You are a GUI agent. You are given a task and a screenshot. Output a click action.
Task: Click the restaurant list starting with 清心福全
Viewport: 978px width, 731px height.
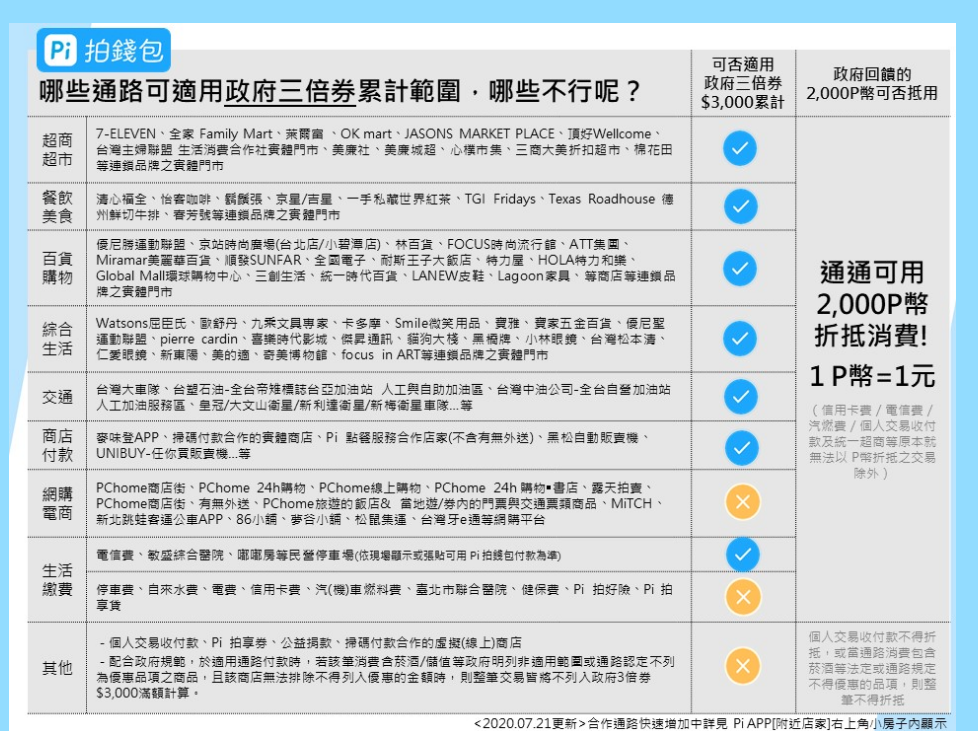tap(384, 207)
